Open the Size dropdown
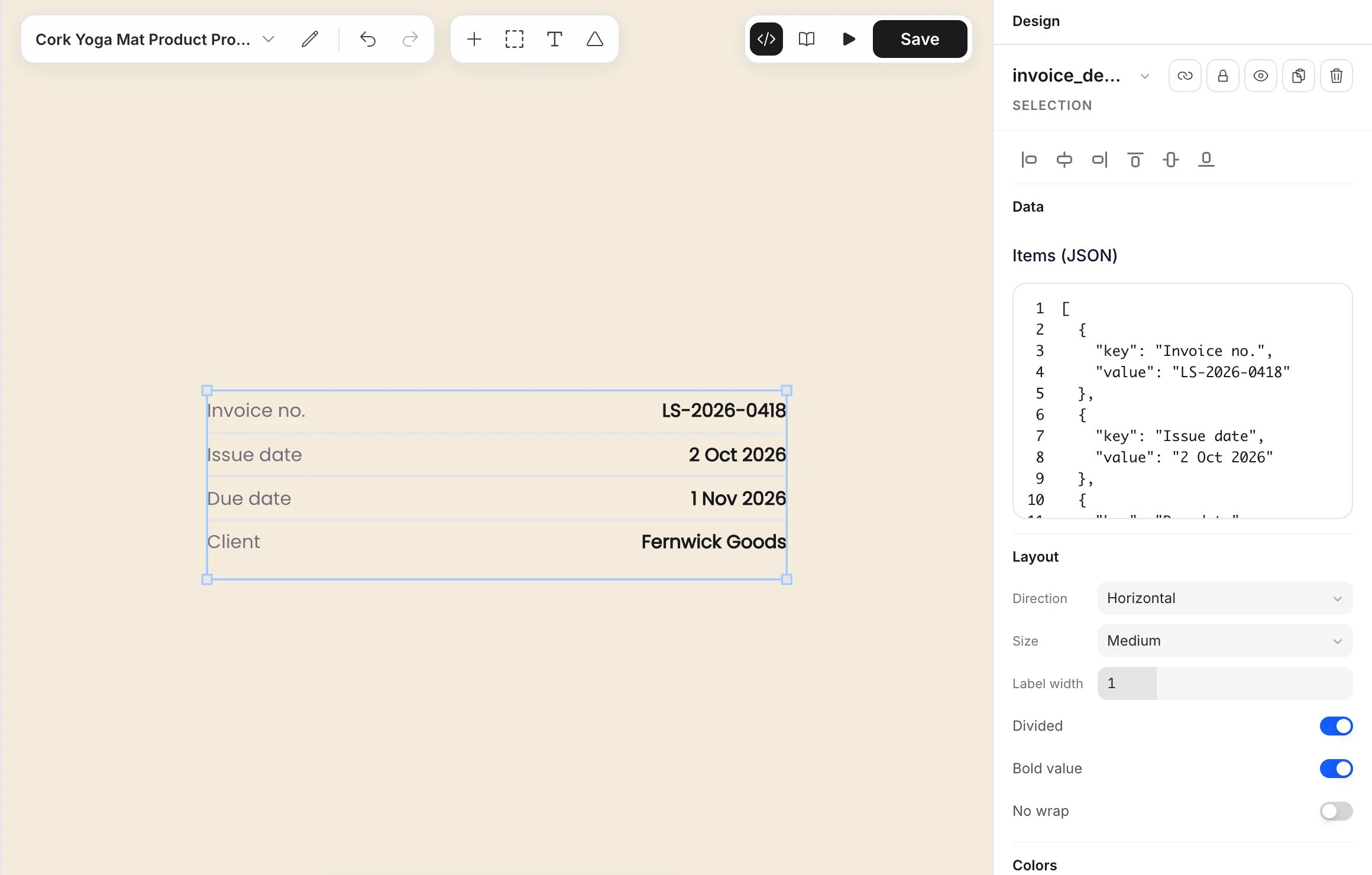 [1225, 641]
